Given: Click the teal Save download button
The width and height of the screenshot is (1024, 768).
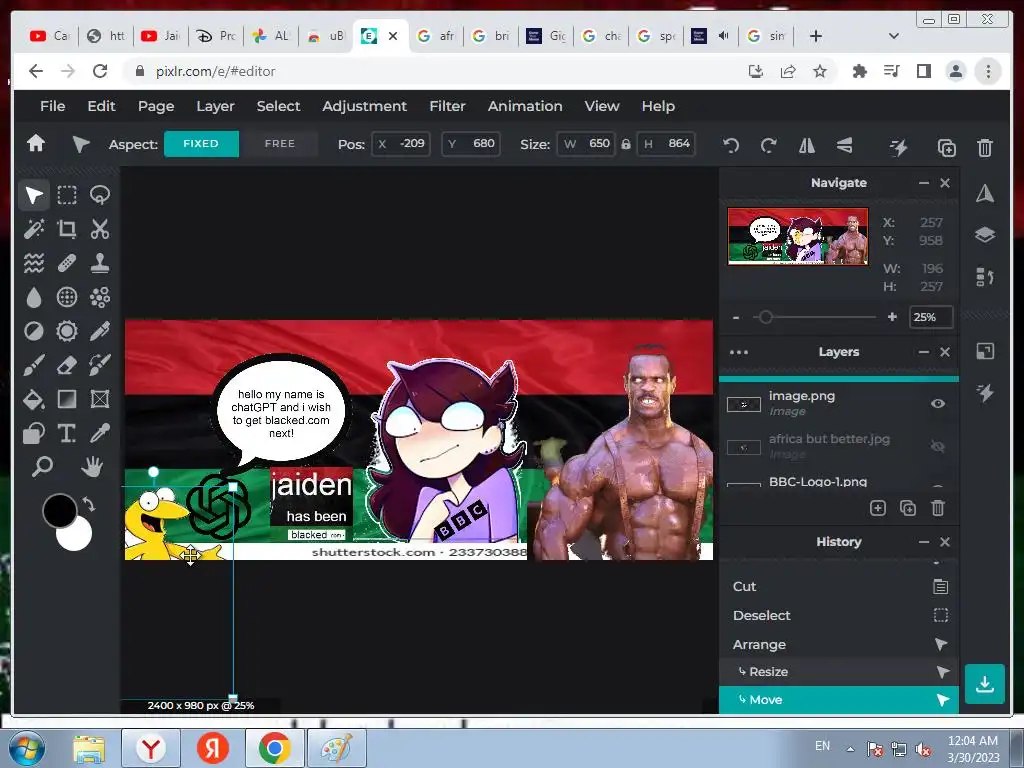Looking at the screenshot, I should [984, 684].
